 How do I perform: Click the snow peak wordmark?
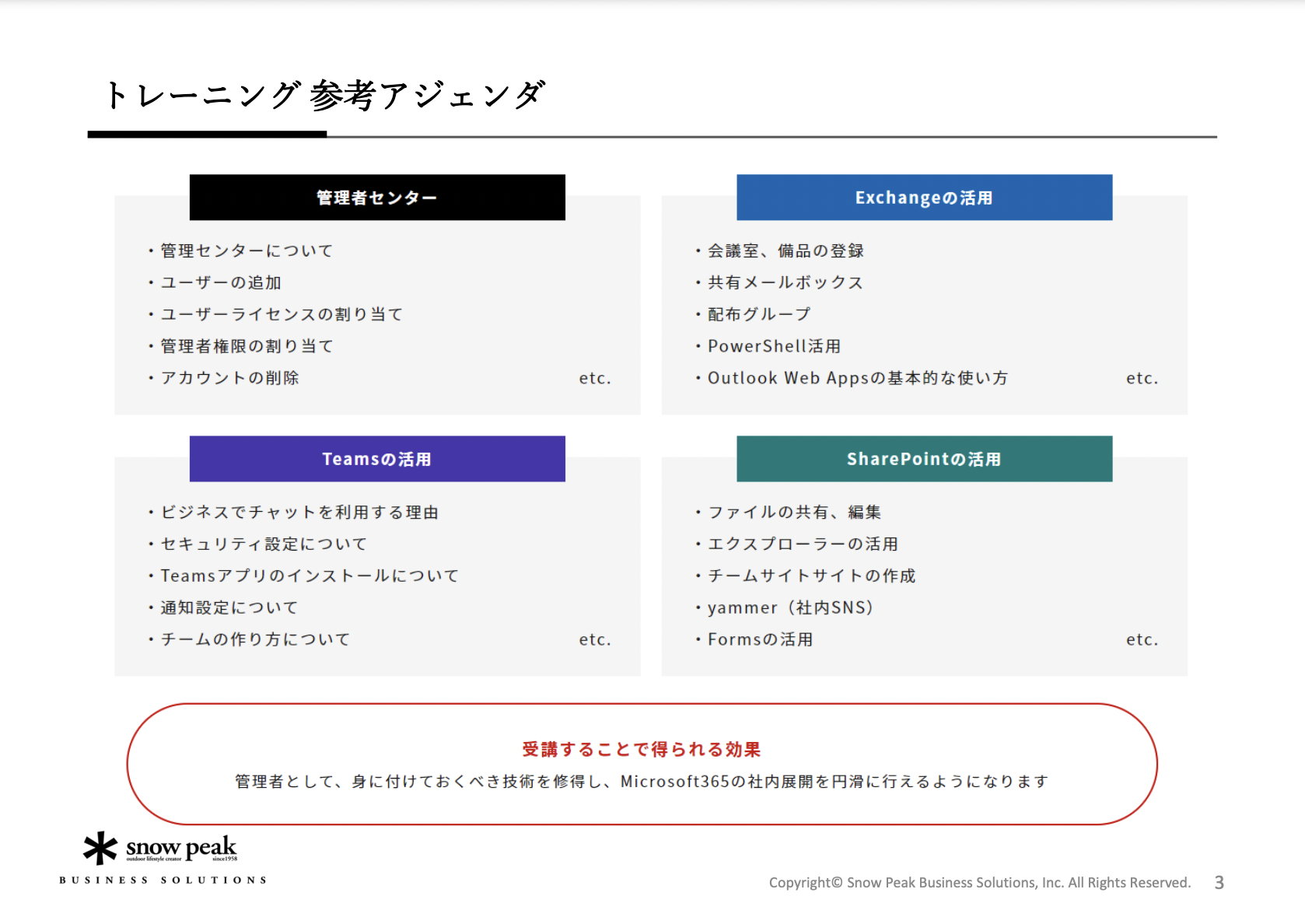(181, 847)
